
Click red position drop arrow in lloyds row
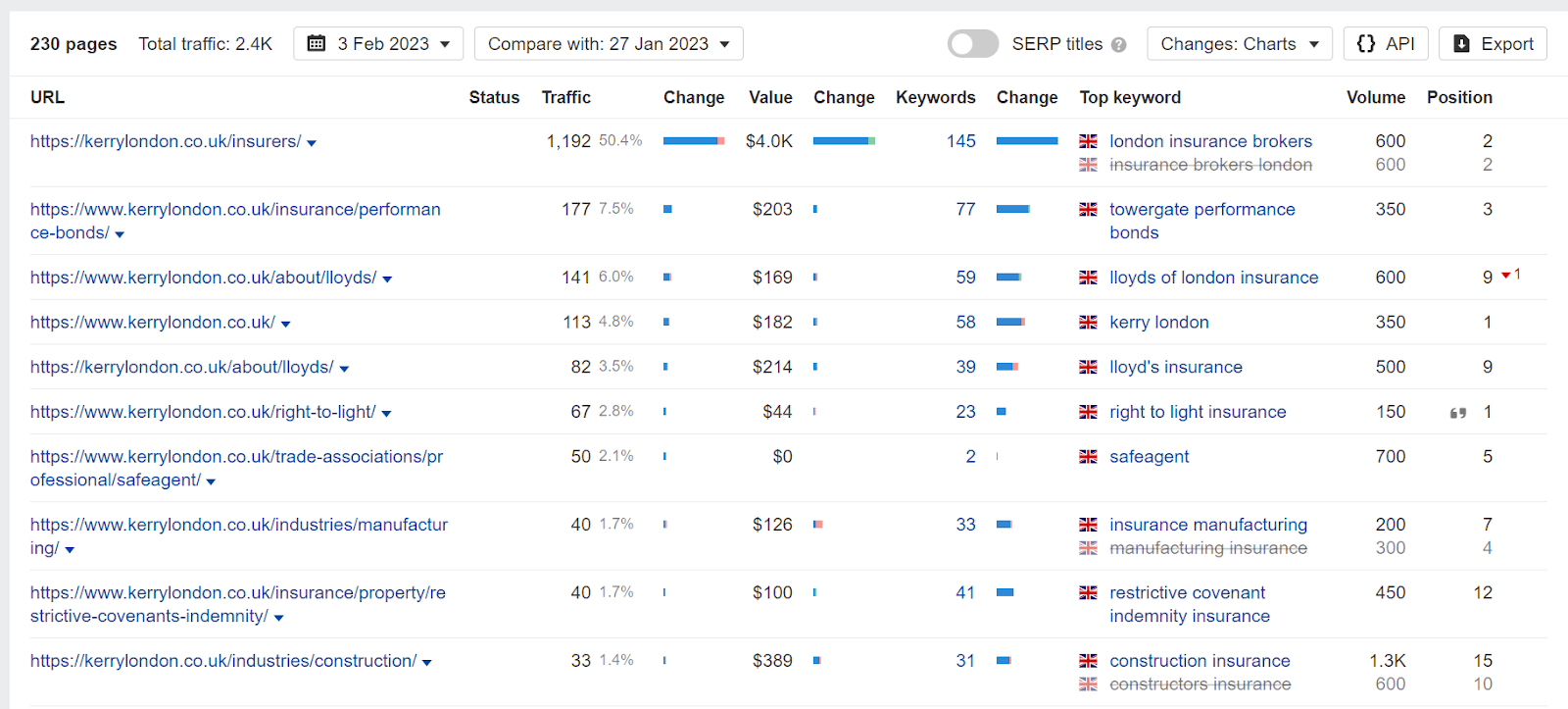1506,275
